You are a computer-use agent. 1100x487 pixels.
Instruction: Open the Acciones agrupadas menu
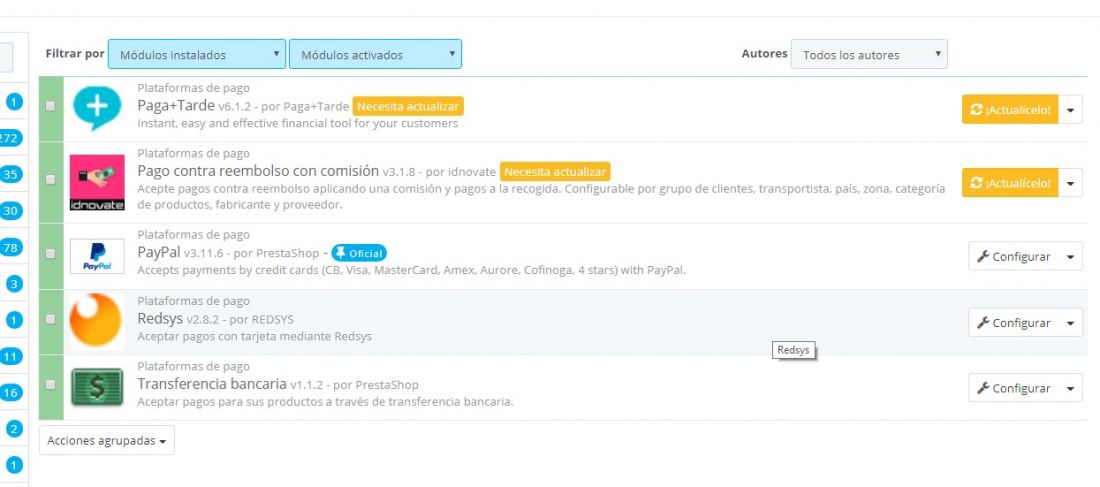(107, 441)
